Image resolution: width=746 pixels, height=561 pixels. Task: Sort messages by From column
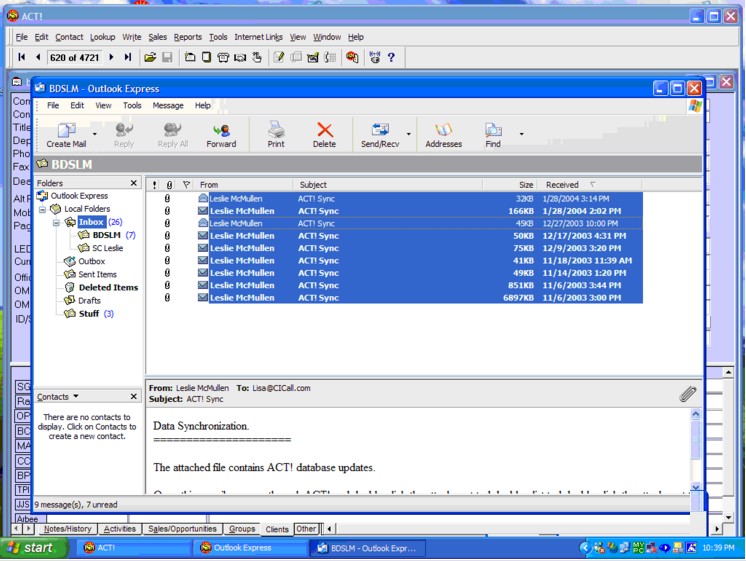[x=245, y=185]
